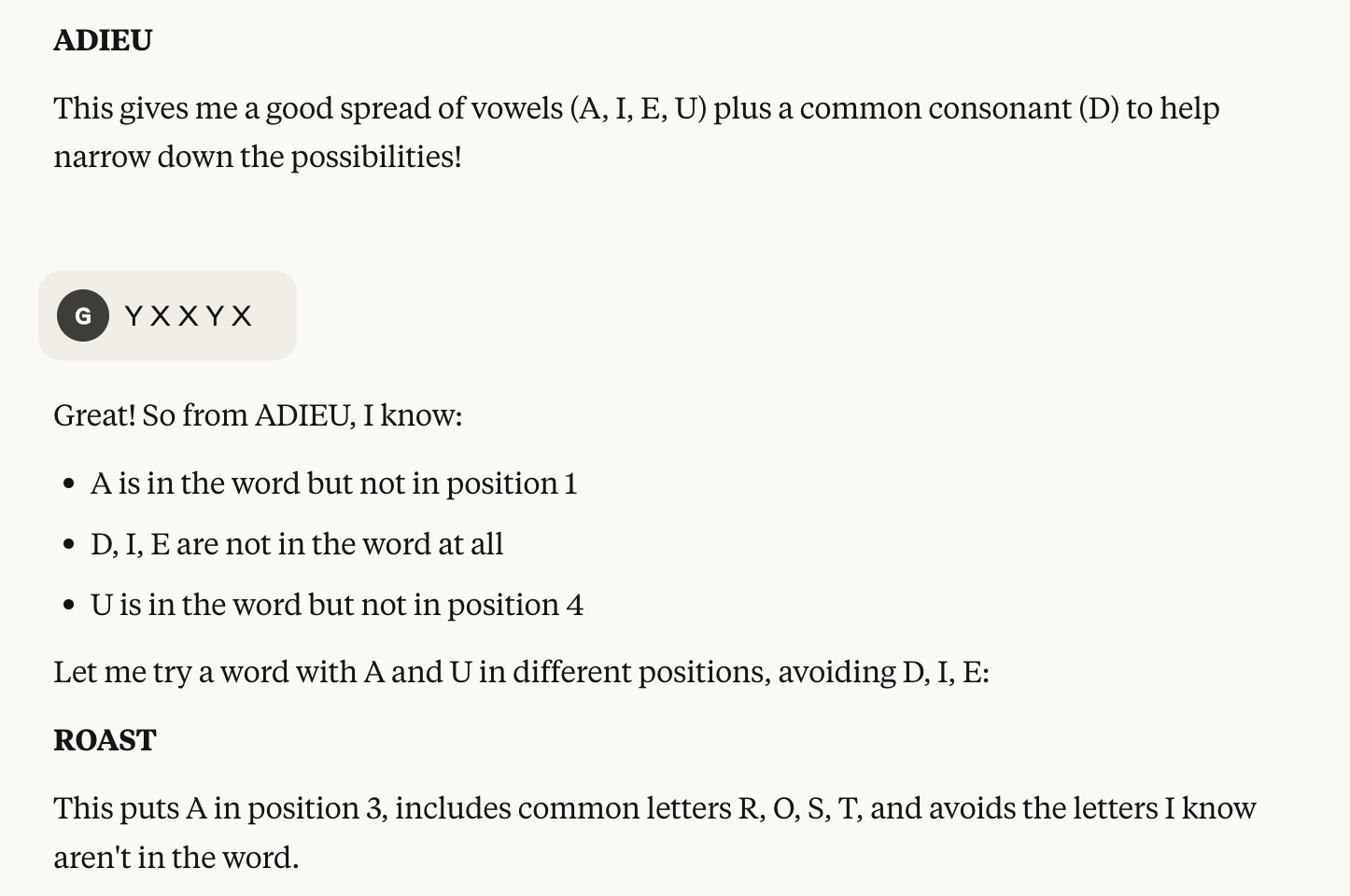This screenshot has height=896, width=1350.
Task: Click the bullet dot before 'U is in'
Action: point(68,606)
